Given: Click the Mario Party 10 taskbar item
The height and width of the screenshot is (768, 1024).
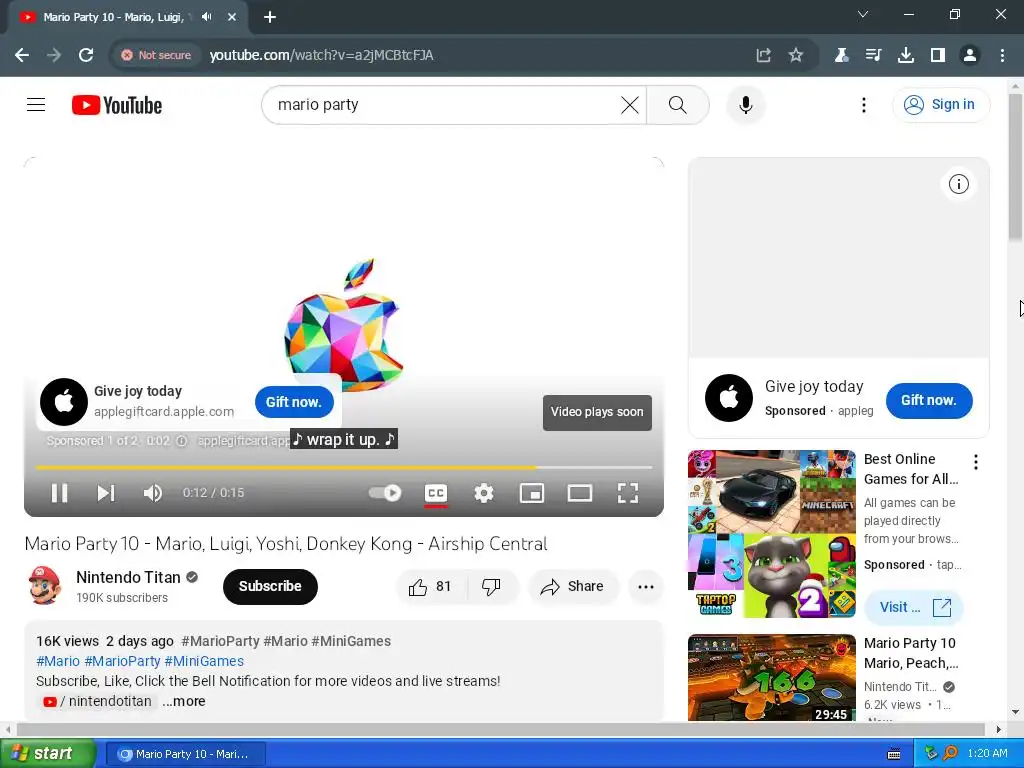Looking at the screenshot, I should 185,754.
